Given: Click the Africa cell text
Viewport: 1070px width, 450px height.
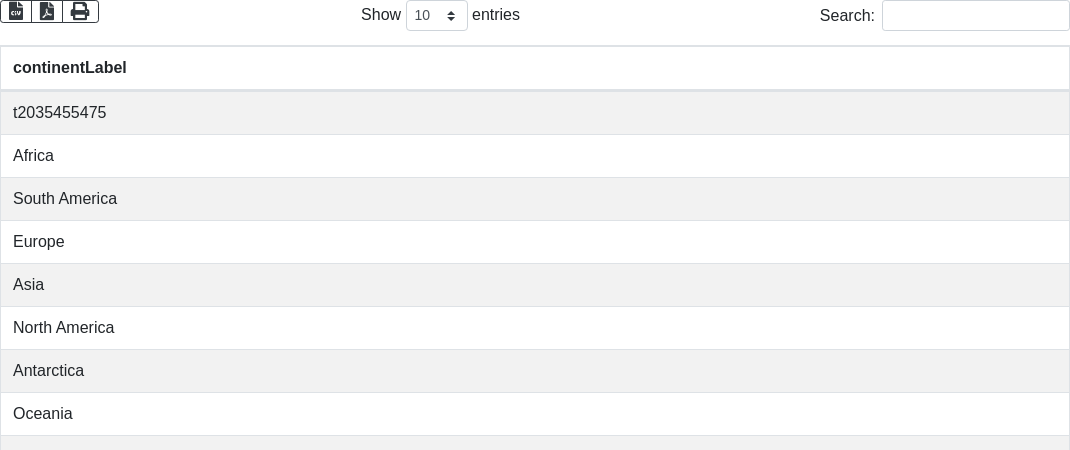Looking at the screenshot, I should click(34, 156).
